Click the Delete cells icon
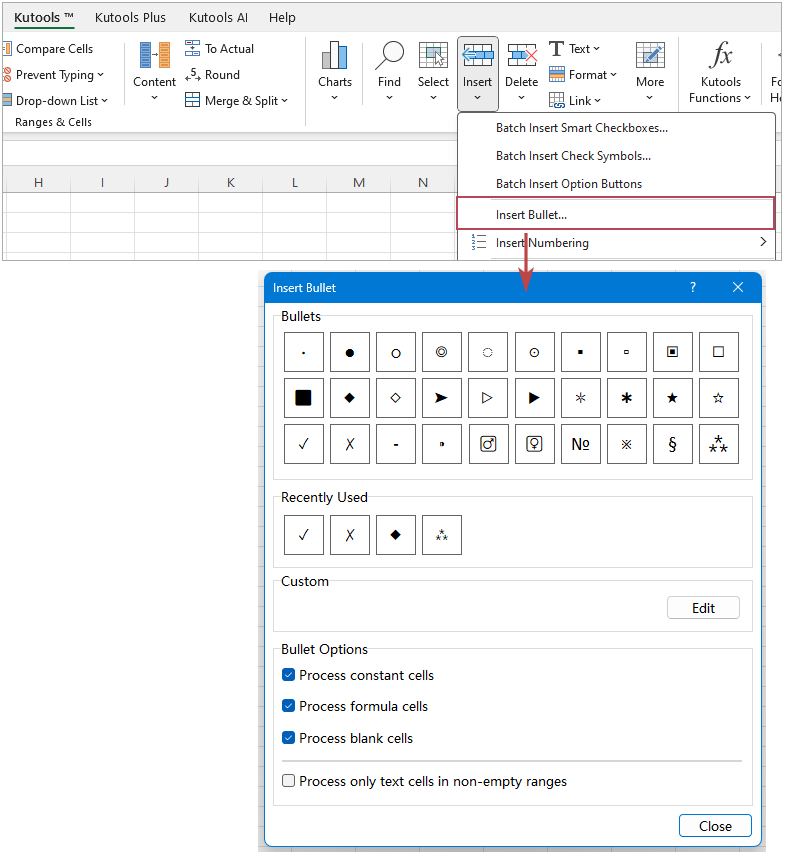 click(x=522, y=55)
